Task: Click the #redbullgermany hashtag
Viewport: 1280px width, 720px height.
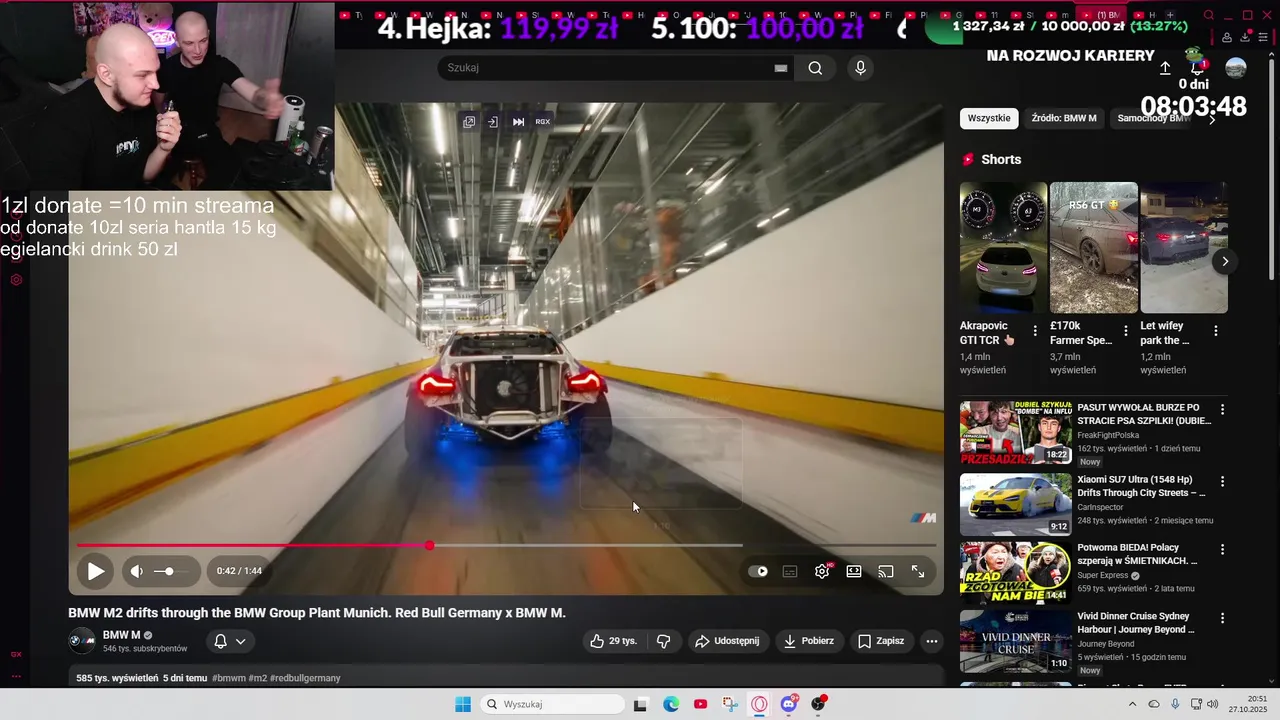Action: [305, 678]
